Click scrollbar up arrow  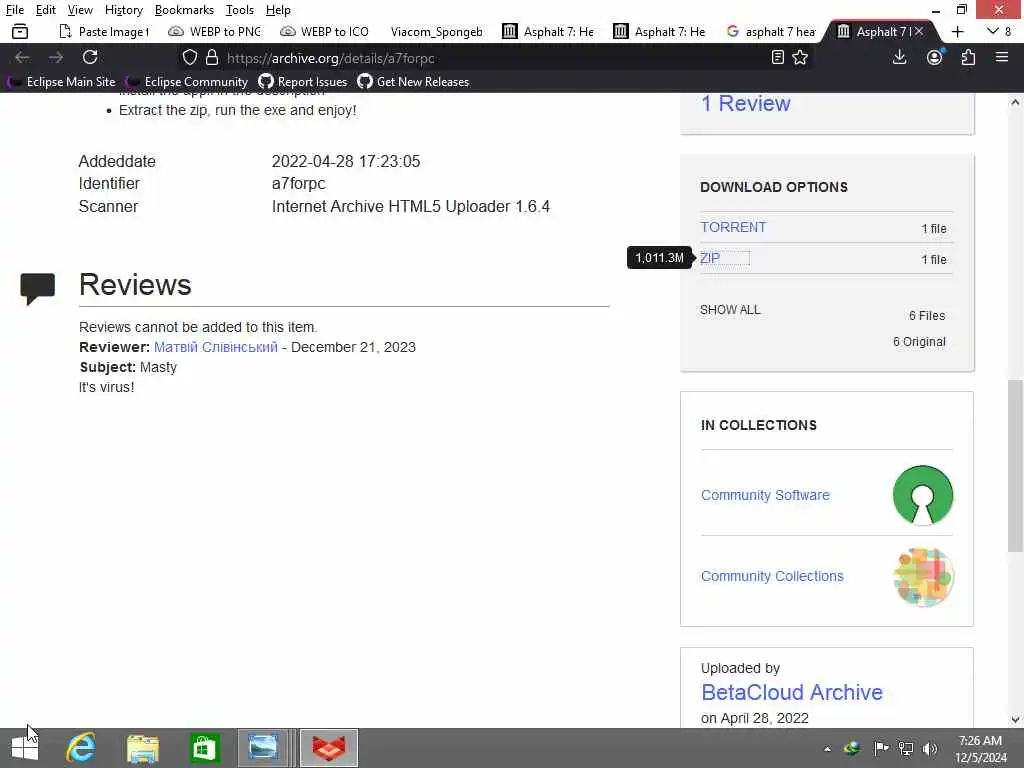(x=1015, y=102)
